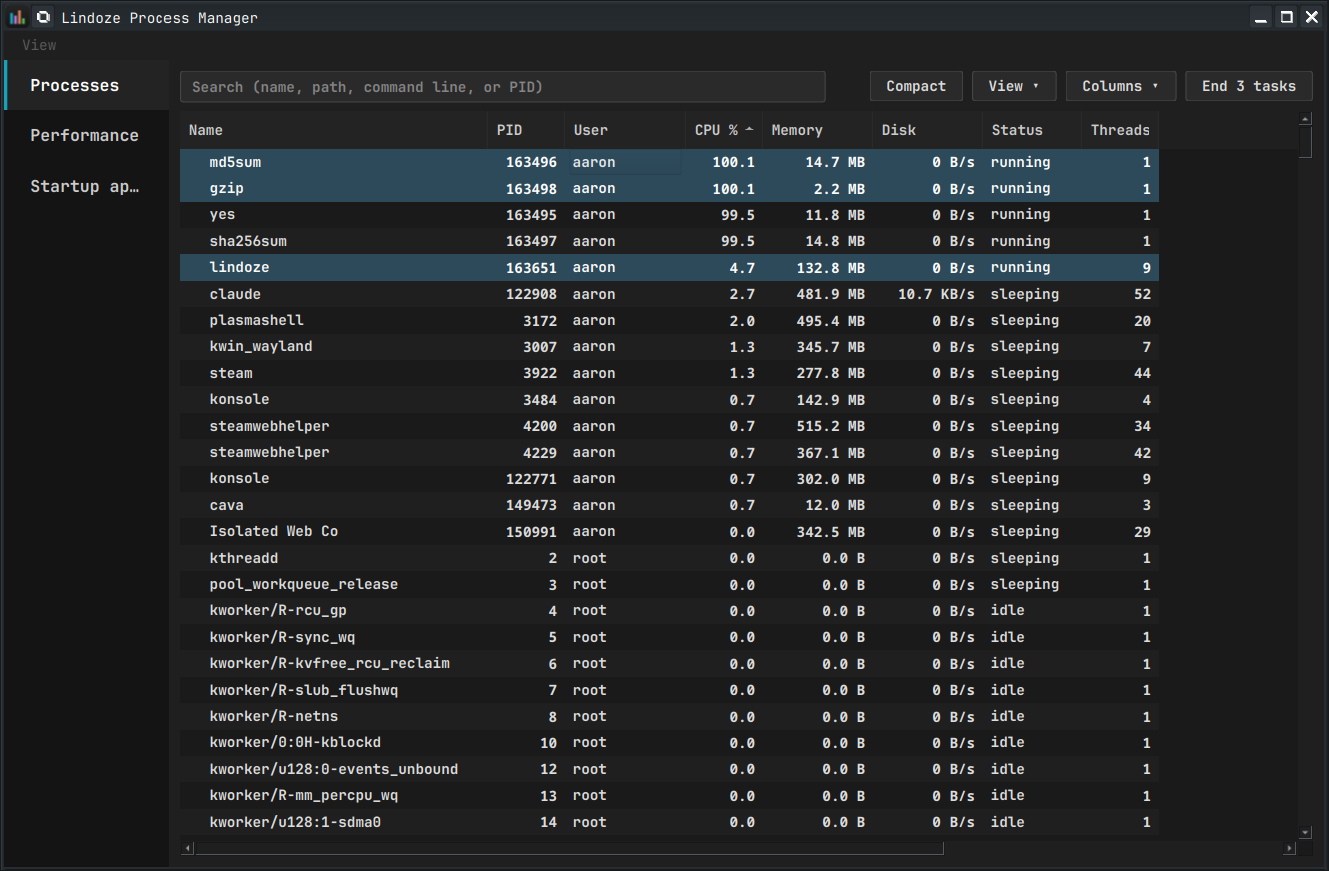
Task: Open the Startup apps tab
Action: [x=87, y=186]
